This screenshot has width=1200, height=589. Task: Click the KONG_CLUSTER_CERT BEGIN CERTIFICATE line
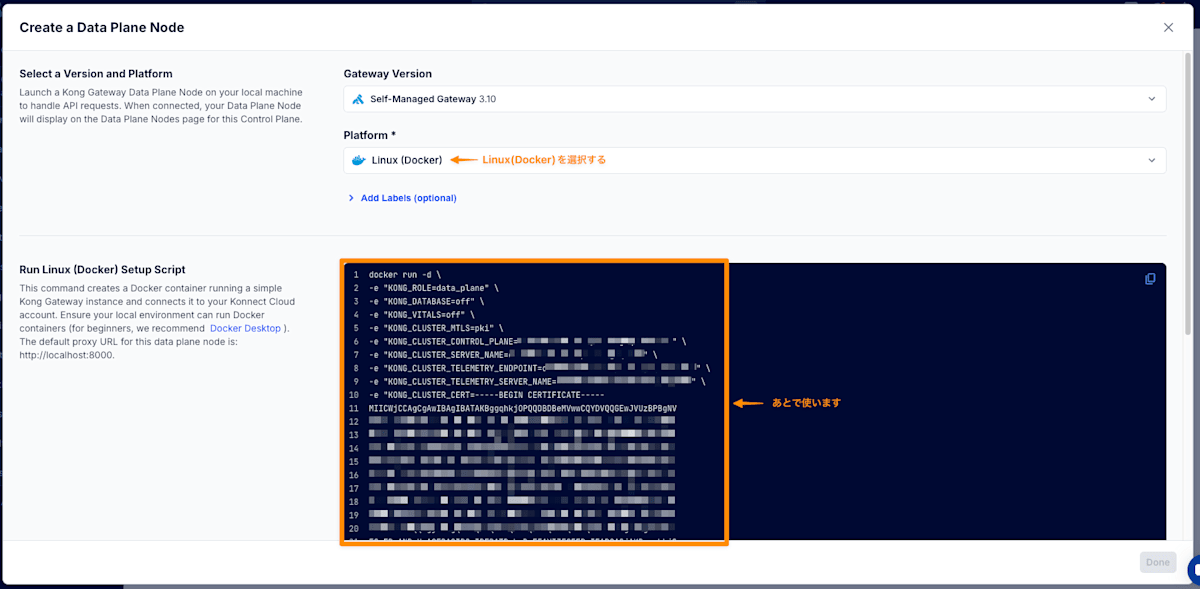[486, 395]
